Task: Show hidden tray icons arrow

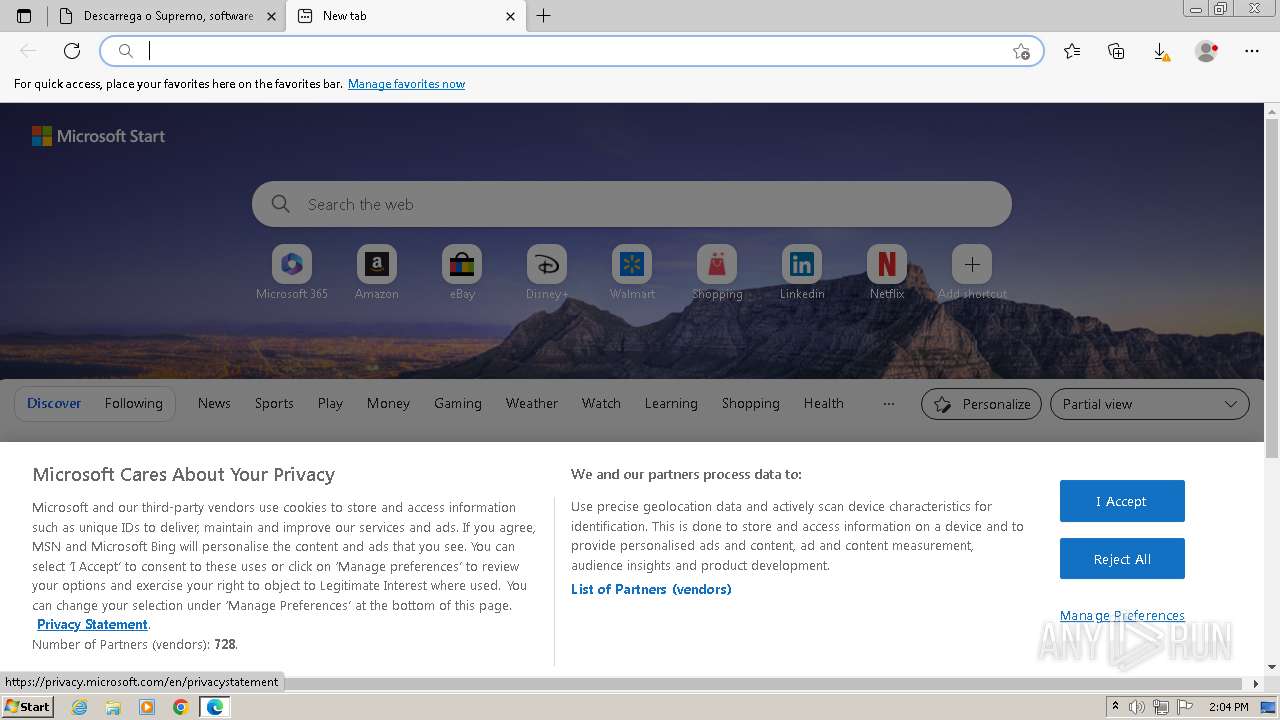Action: pos(1115,707)
